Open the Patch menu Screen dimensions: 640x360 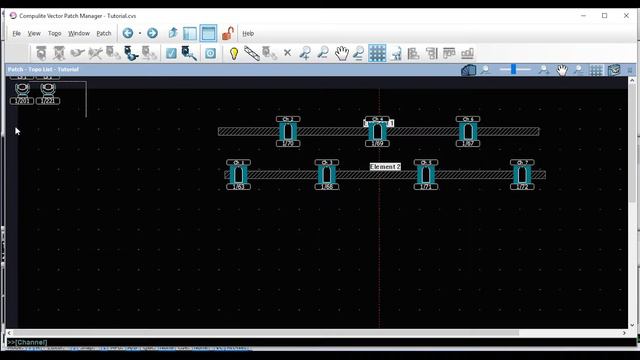(x=104, y=33)
